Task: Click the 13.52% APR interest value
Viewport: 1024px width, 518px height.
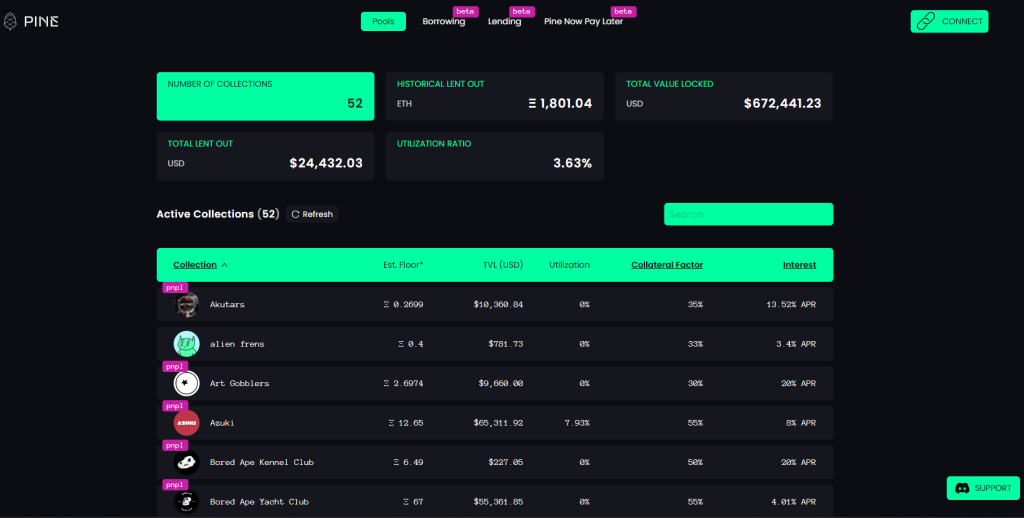Action: coord(791,304)
